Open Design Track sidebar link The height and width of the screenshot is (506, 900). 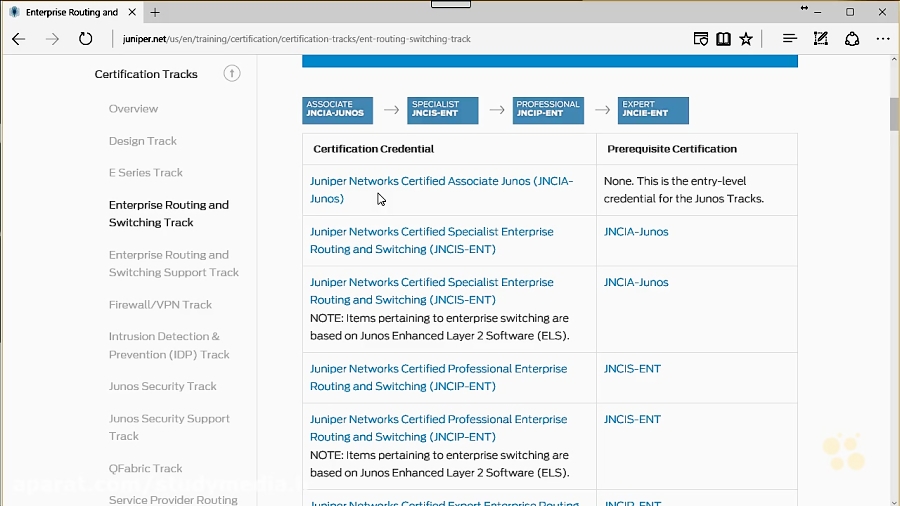pos(143,141)
